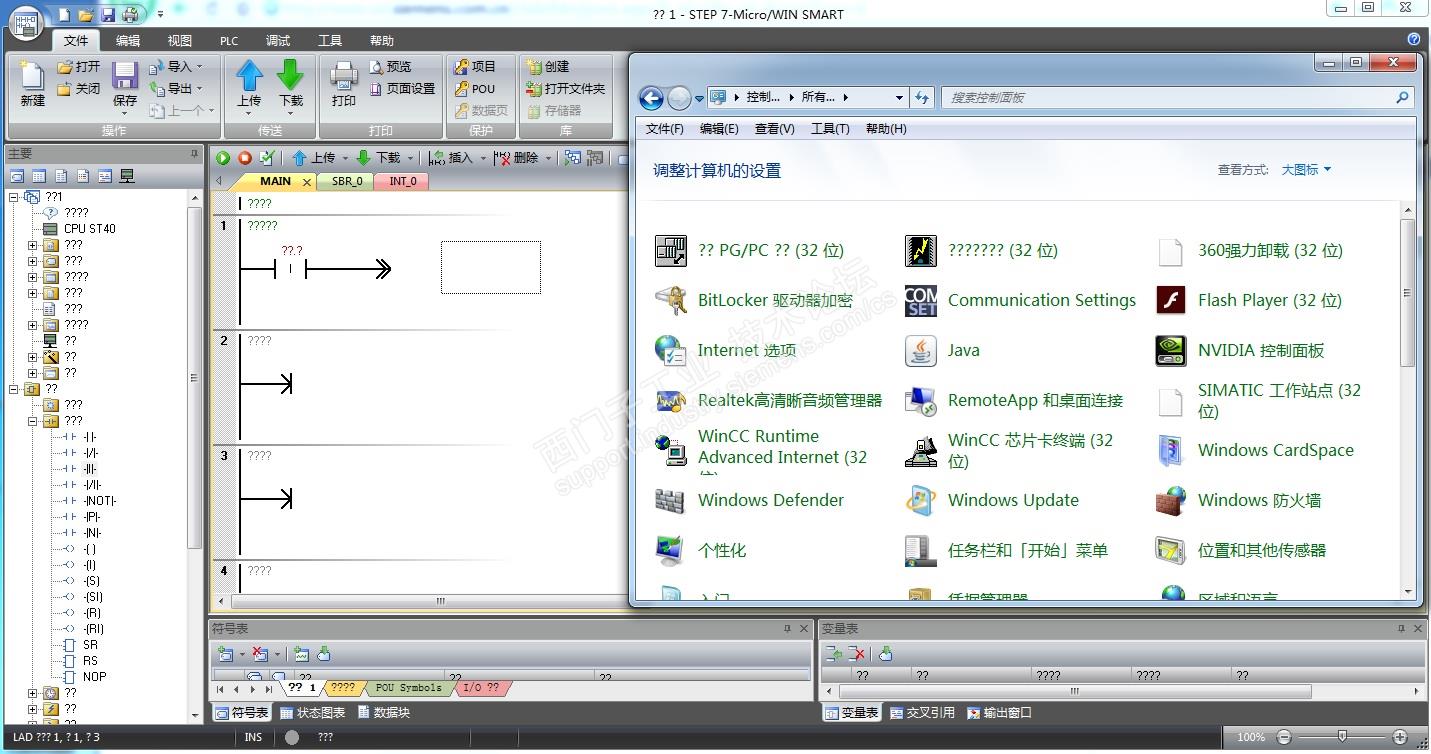Switch to the 数据块 panel tab
1431x754 pixels.
[x=384, y=713]
